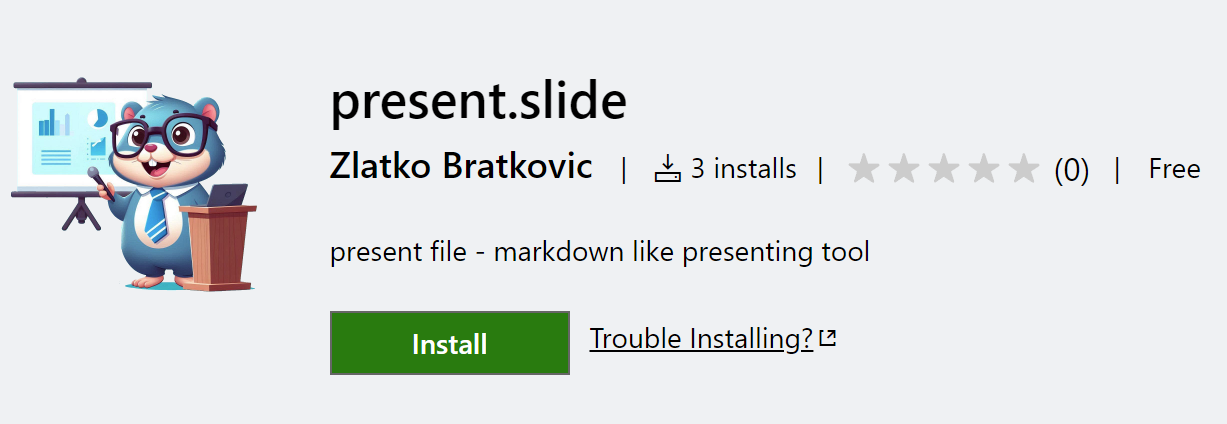1227x424 pixels.
Task: Open the (0) review count
Action: (1071, 170)
